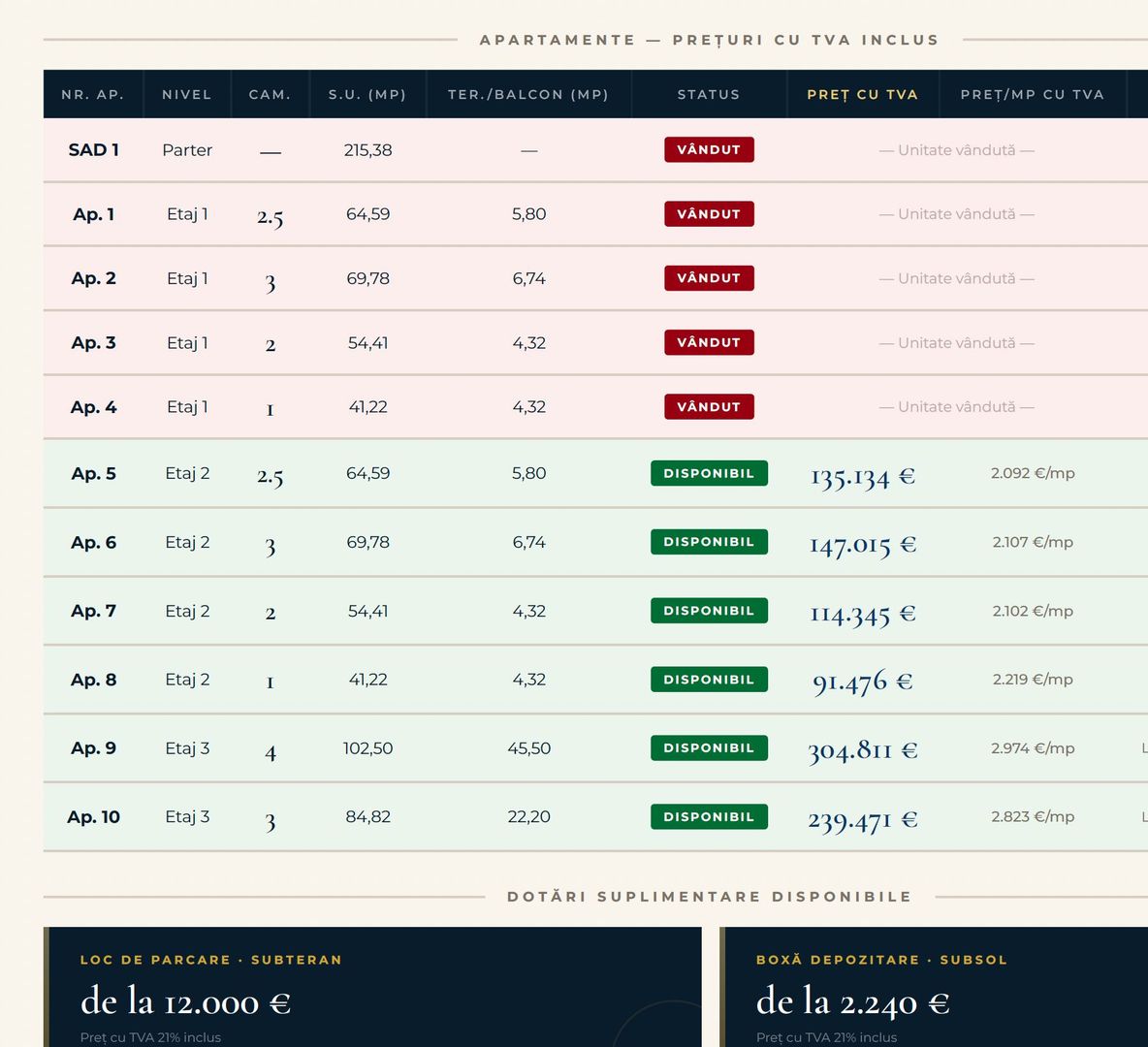Click the 22,20 terrace value for Ap. 10
Image resolution: width=1148 pixels, height=1047 pixels.
528,817
